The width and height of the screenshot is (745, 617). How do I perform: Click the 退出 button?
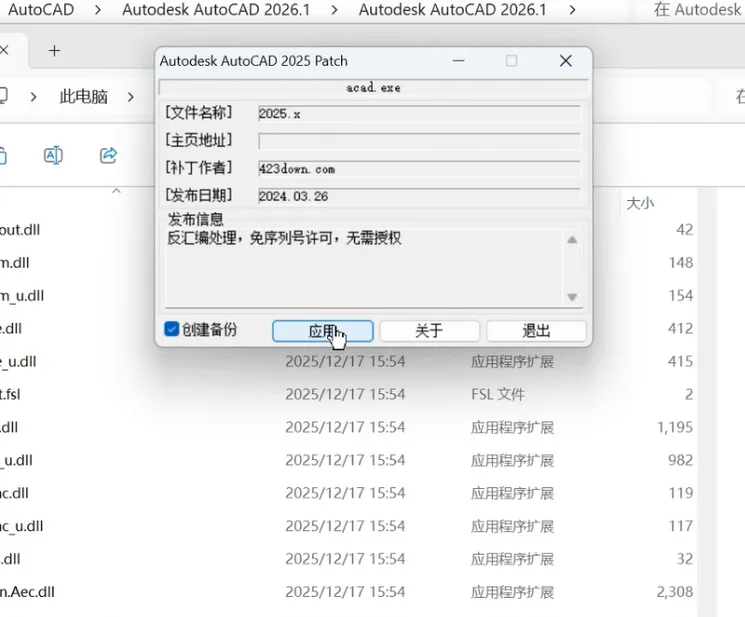coord(536,331)
